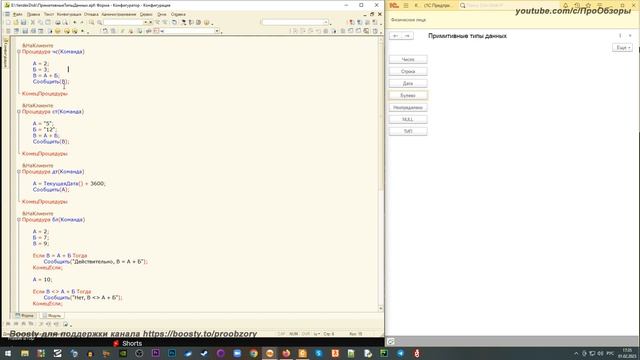Image resolution: width=640 pixels, height=360 pixels.
Task: Open the hamburger main menu in 1C Enterprise
Action: click(x=406, y=5)
